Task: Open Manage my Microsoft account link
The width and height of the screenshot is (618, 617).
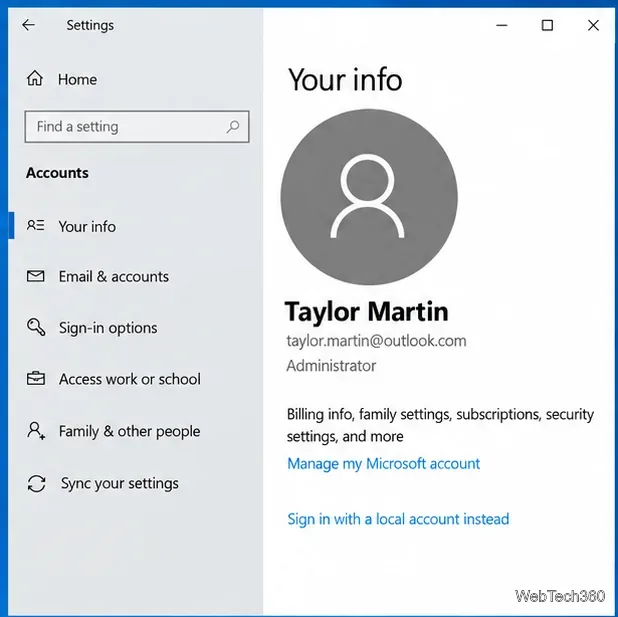Action: pos(383,464)
